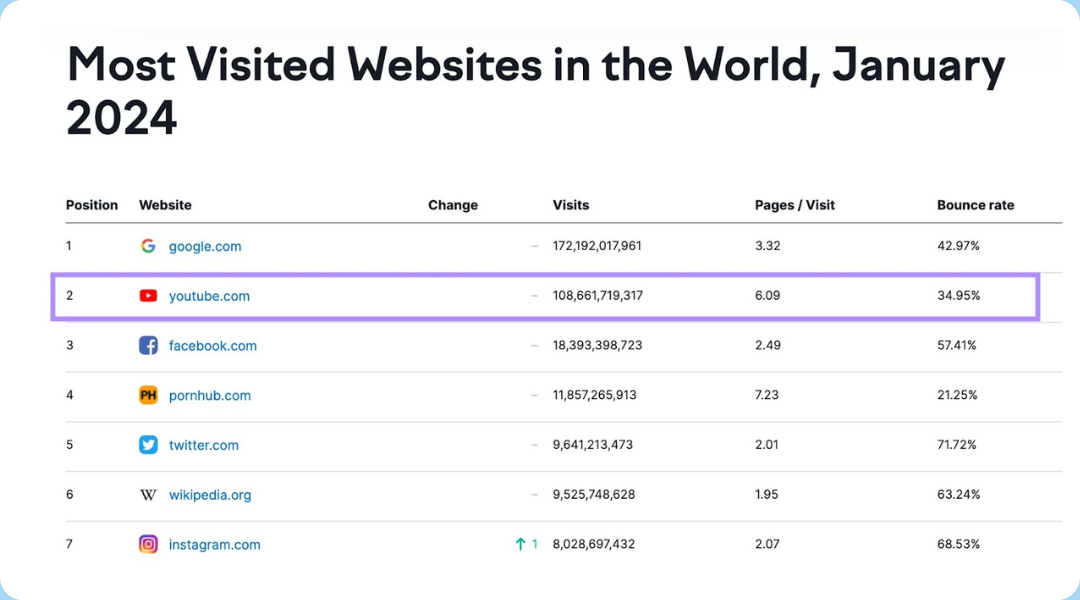Click the Pornhub PH logo icon
Image resolution: width=1080 pixels, height=600 pixels.
[x=148, y=395]
